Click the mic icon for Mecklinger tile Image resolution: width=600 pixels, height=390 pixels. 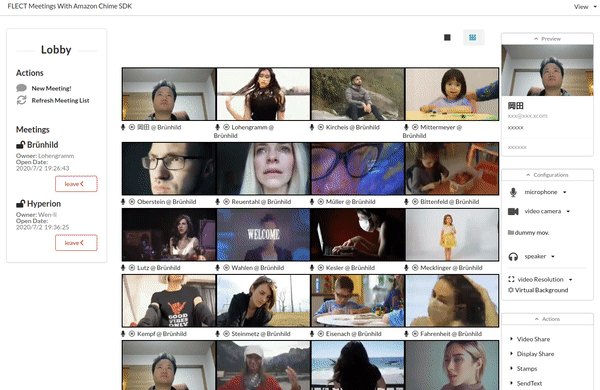pos(406,268)
